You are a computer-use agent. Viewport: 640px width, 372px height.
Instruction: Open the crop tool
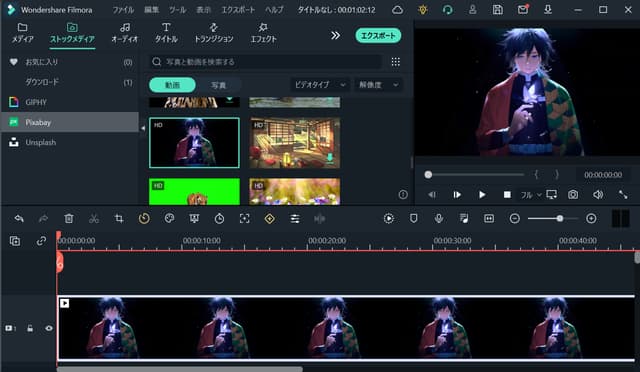tap(119, 219)
